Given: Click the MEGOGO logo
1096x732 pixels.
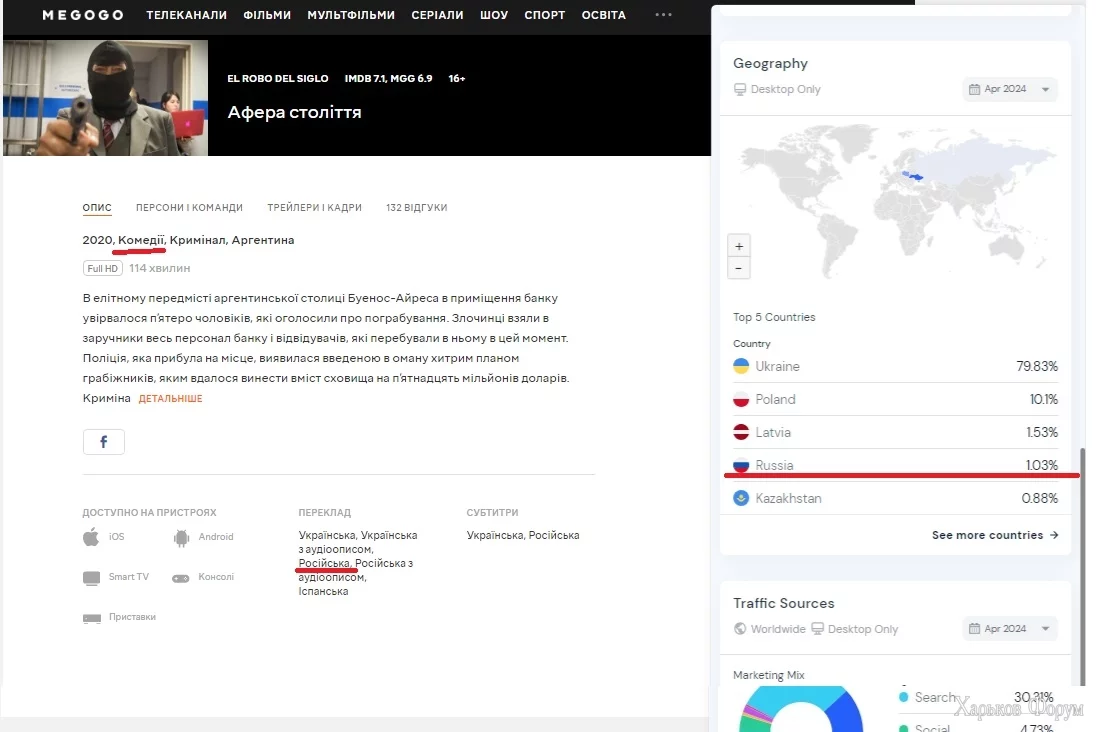Looking at the screenshot, I should pos(82,15).
